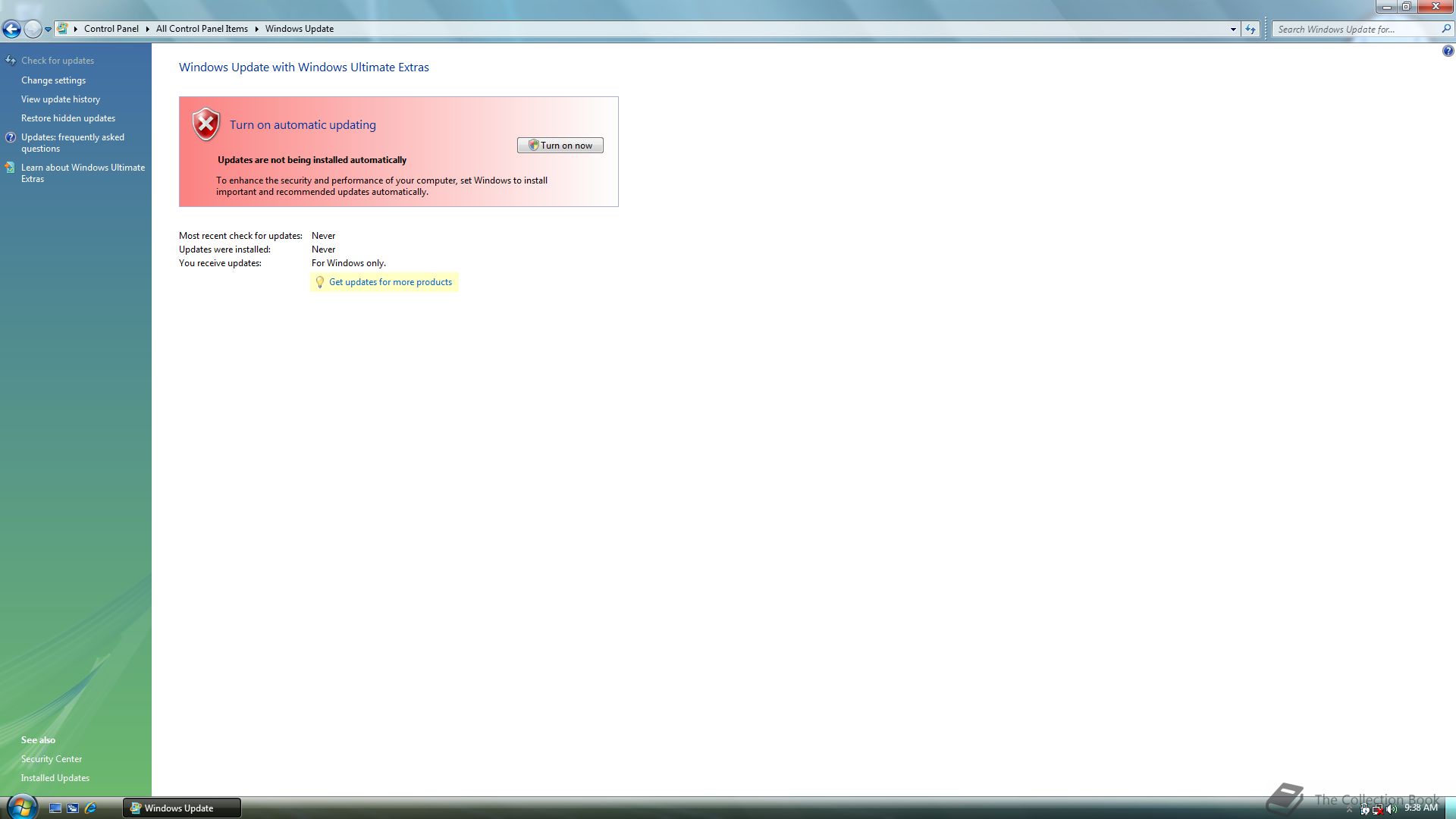The image size is (1456, 819).
Task: Select All Control Panel Items breadcrumb
Action: [202, 29]
